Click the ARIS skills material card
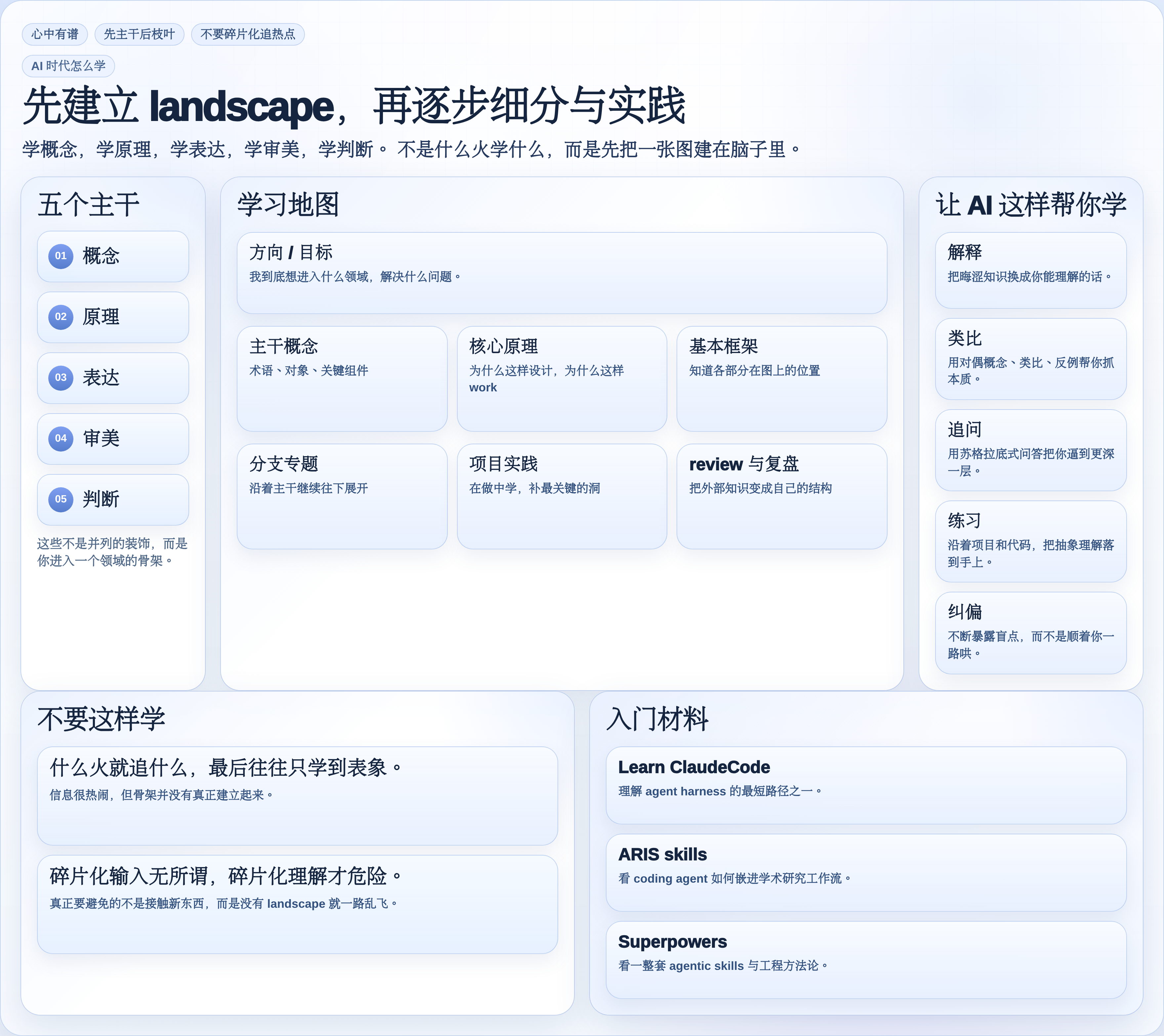 (x=866, y=873)
